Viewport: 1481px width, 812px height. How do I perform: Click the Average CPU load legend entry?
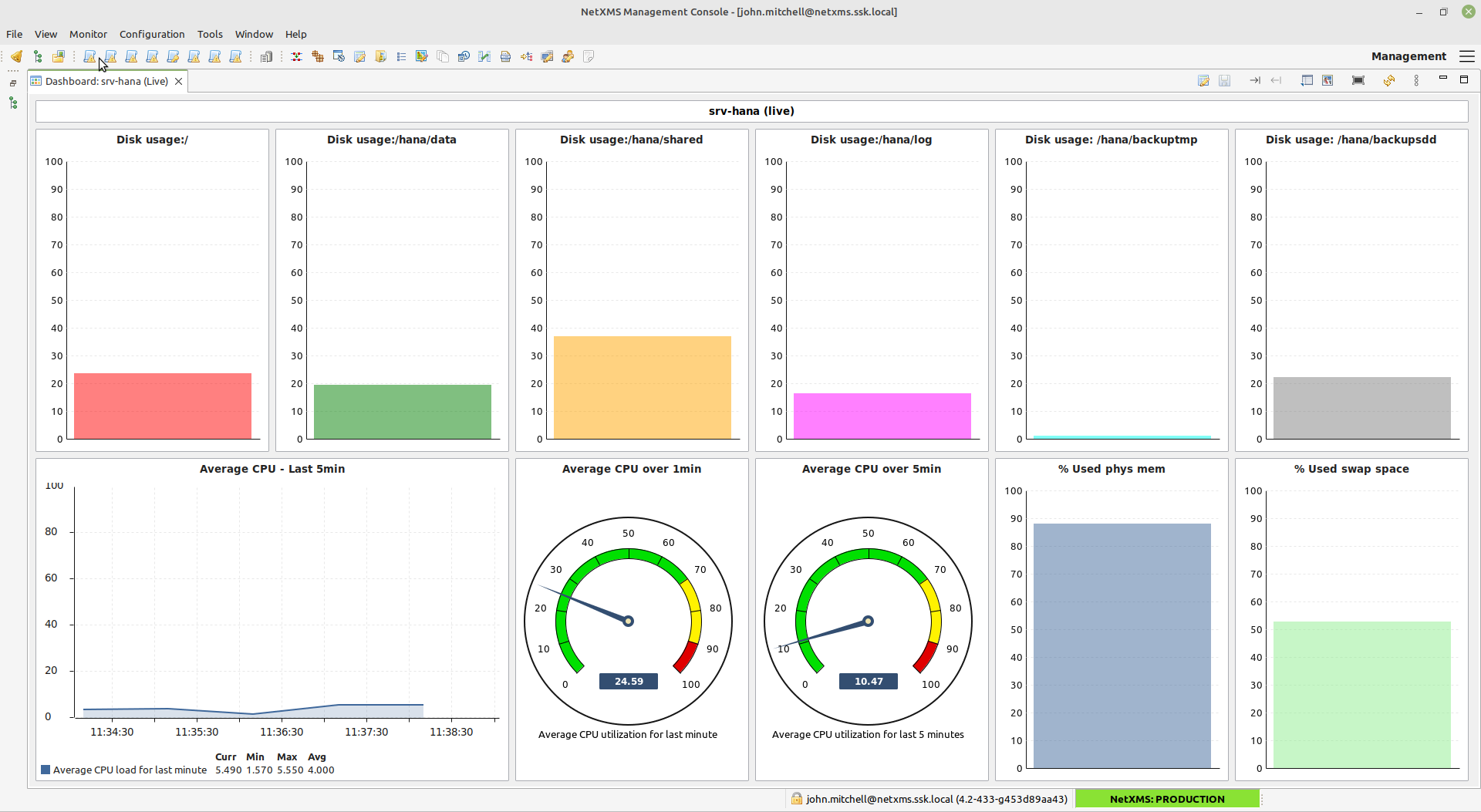click(x=129, y=770)
